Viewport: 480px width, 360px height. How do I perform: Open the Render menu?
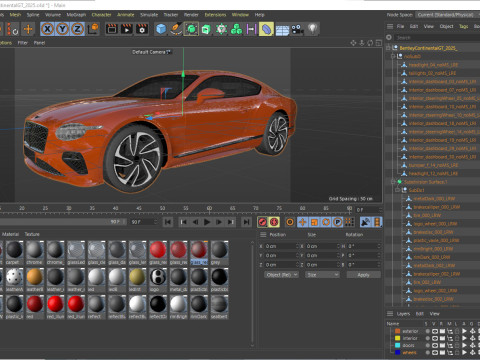click(x=191, y=15)
